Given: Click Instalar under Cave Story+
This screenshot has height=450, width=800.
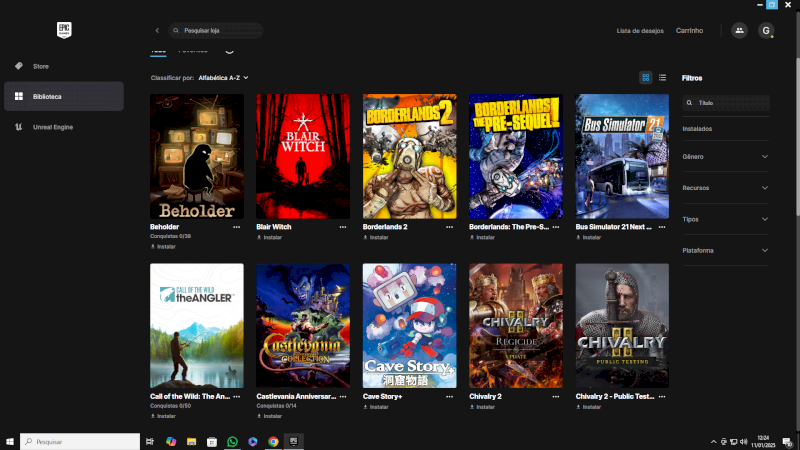Looking at the screenshot, I should tap(376, 407).
